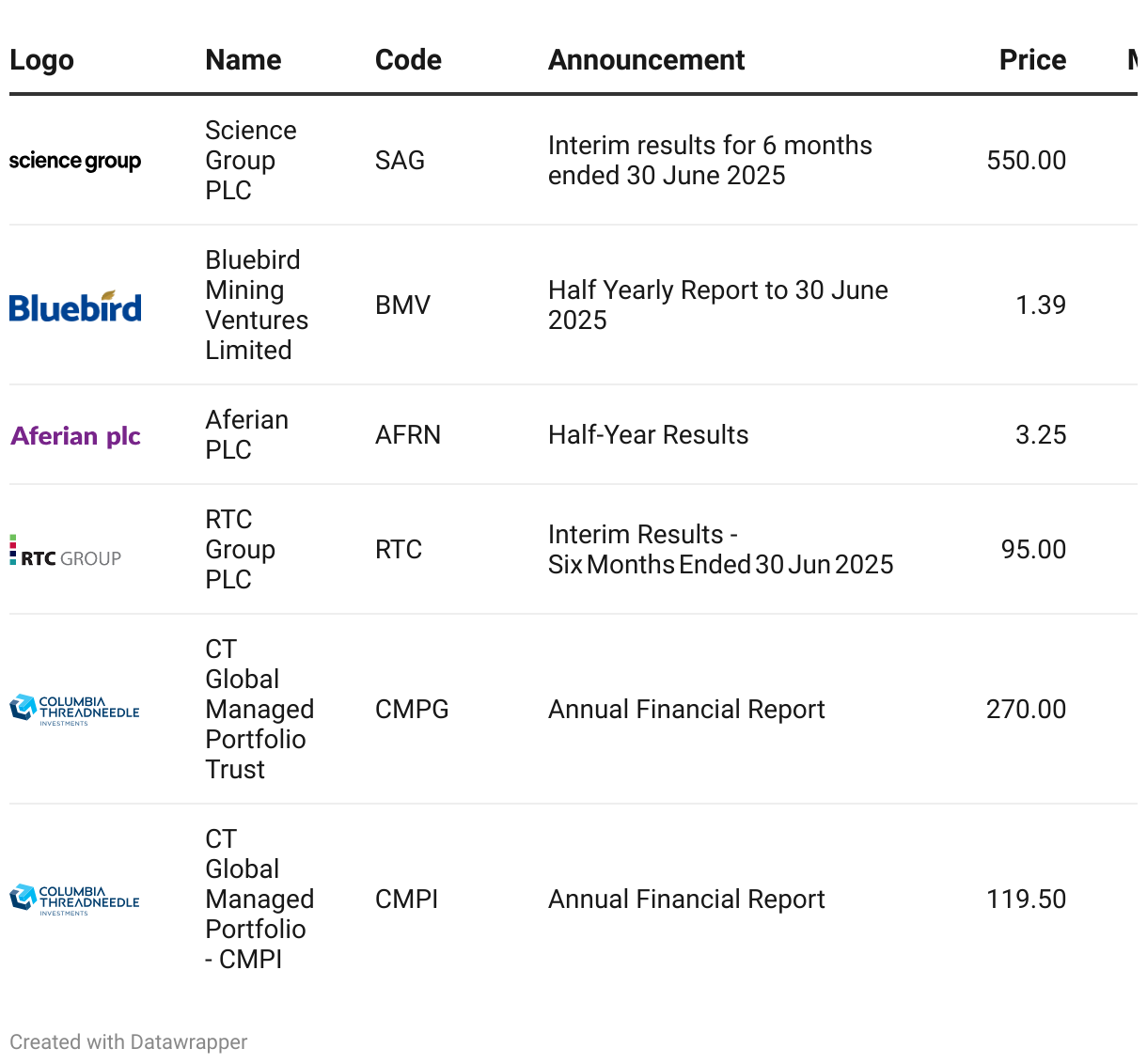Click the Logo column header

point(41,60)
